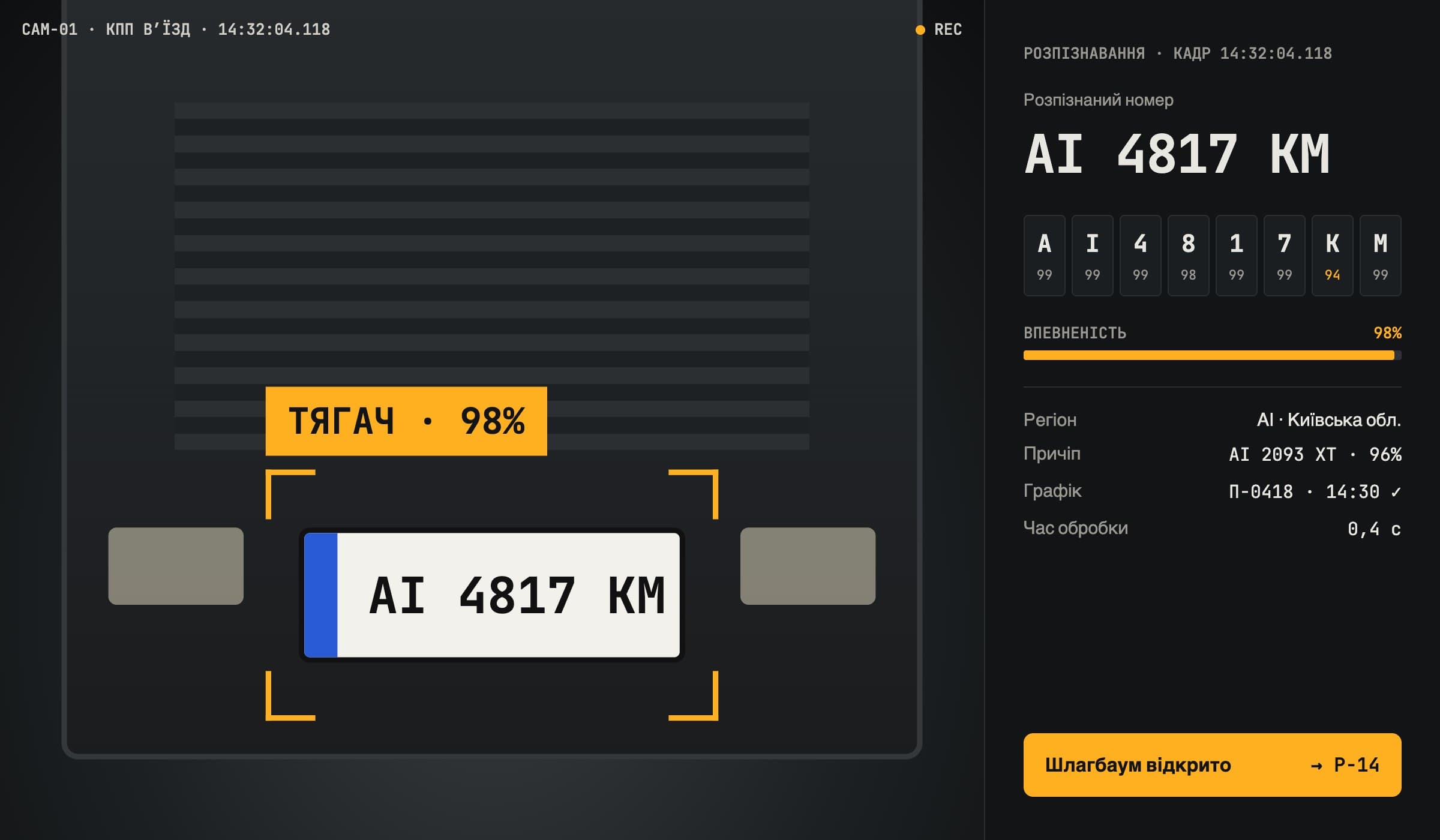
Task: Click the region value 'AI · Київська обл.'
Action: click(x=1329, y=419)
